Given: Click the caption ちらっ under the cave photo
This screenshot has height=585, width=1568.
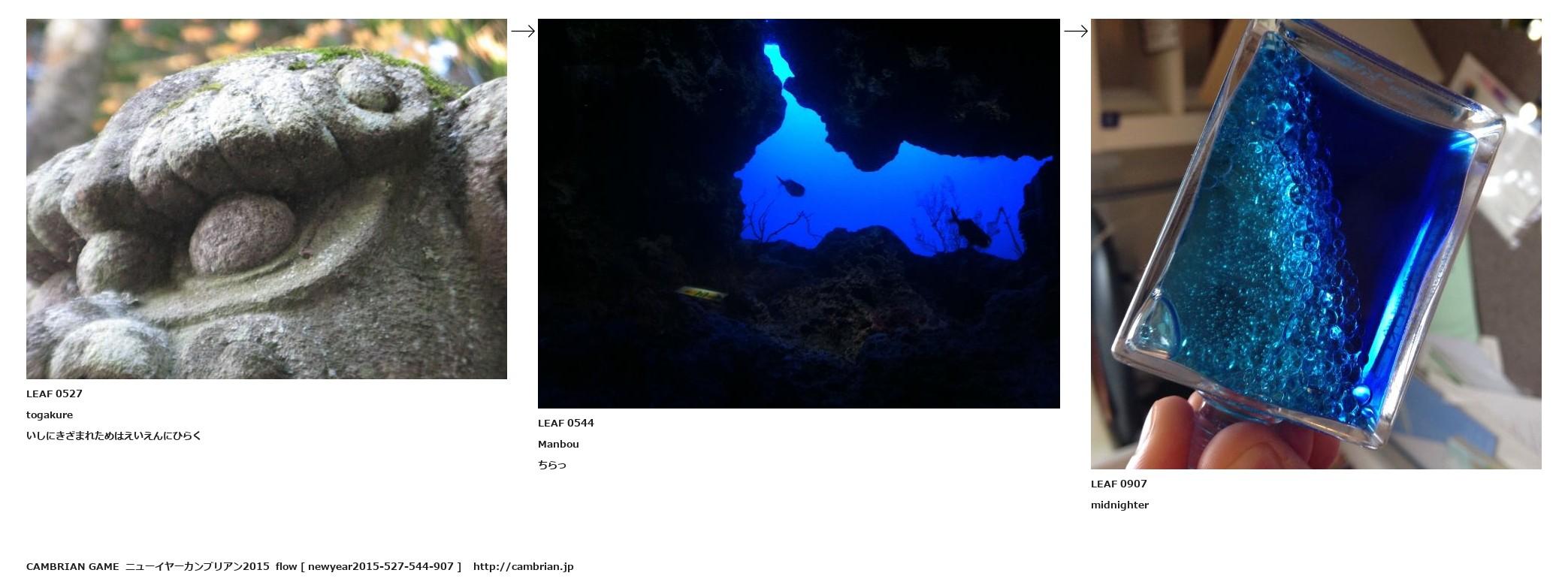Looking at the screenshot, I should click(x=552, y=465).
